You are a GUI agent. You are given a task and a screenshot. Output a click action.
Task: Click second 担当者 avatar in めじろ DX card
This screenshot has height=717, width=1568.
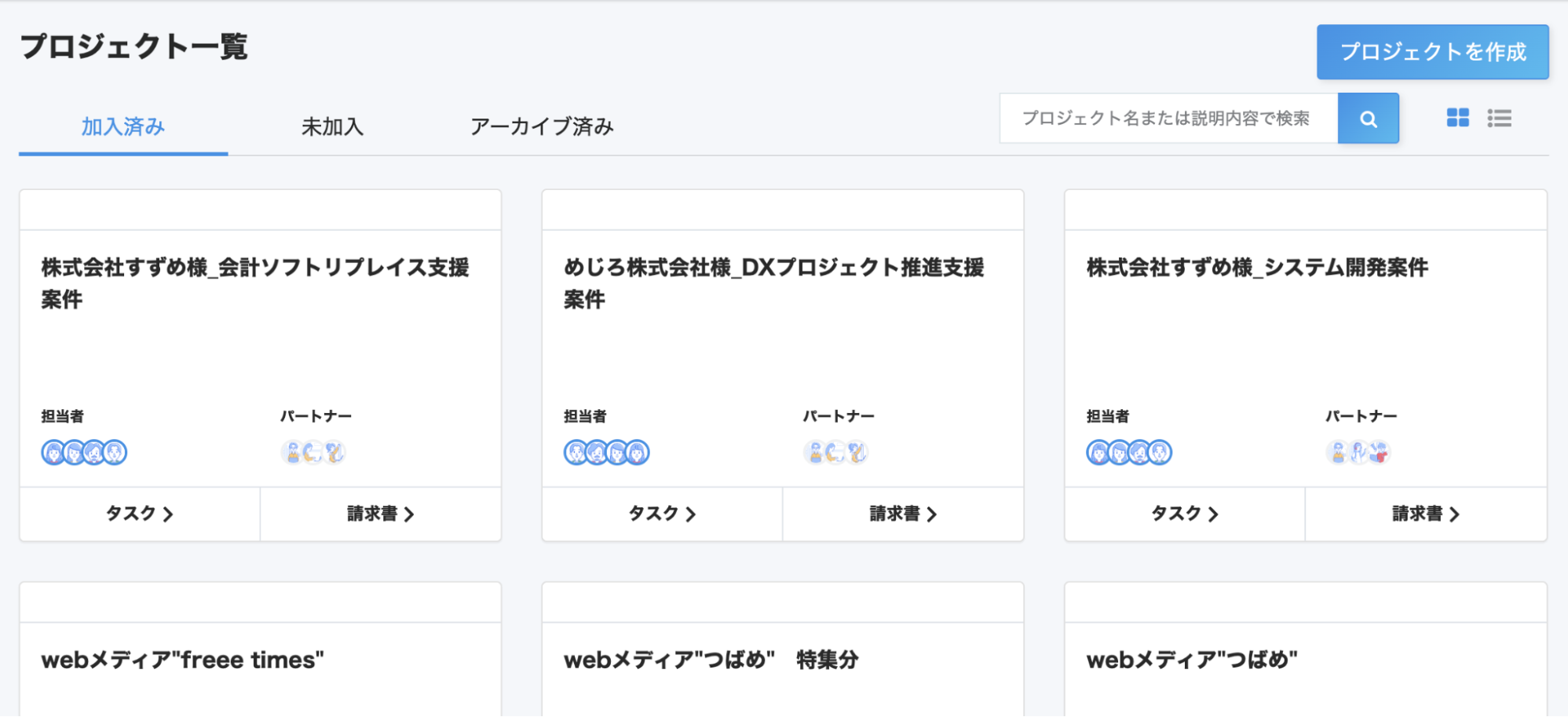pyautogui.click(x=596, y=452)
